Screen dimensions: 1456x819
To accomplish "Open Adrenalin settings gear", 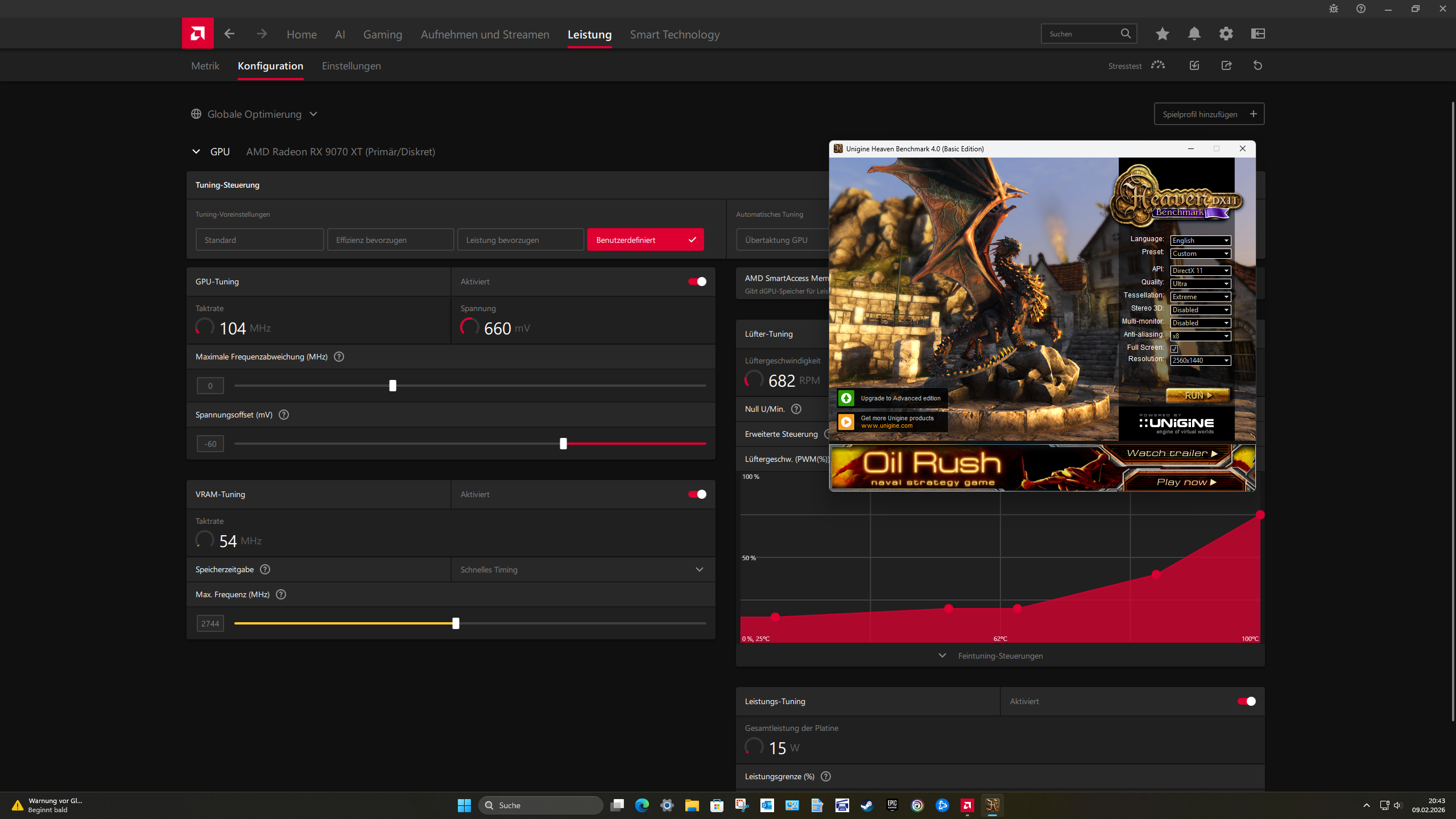I will [x=1226, y=34].
